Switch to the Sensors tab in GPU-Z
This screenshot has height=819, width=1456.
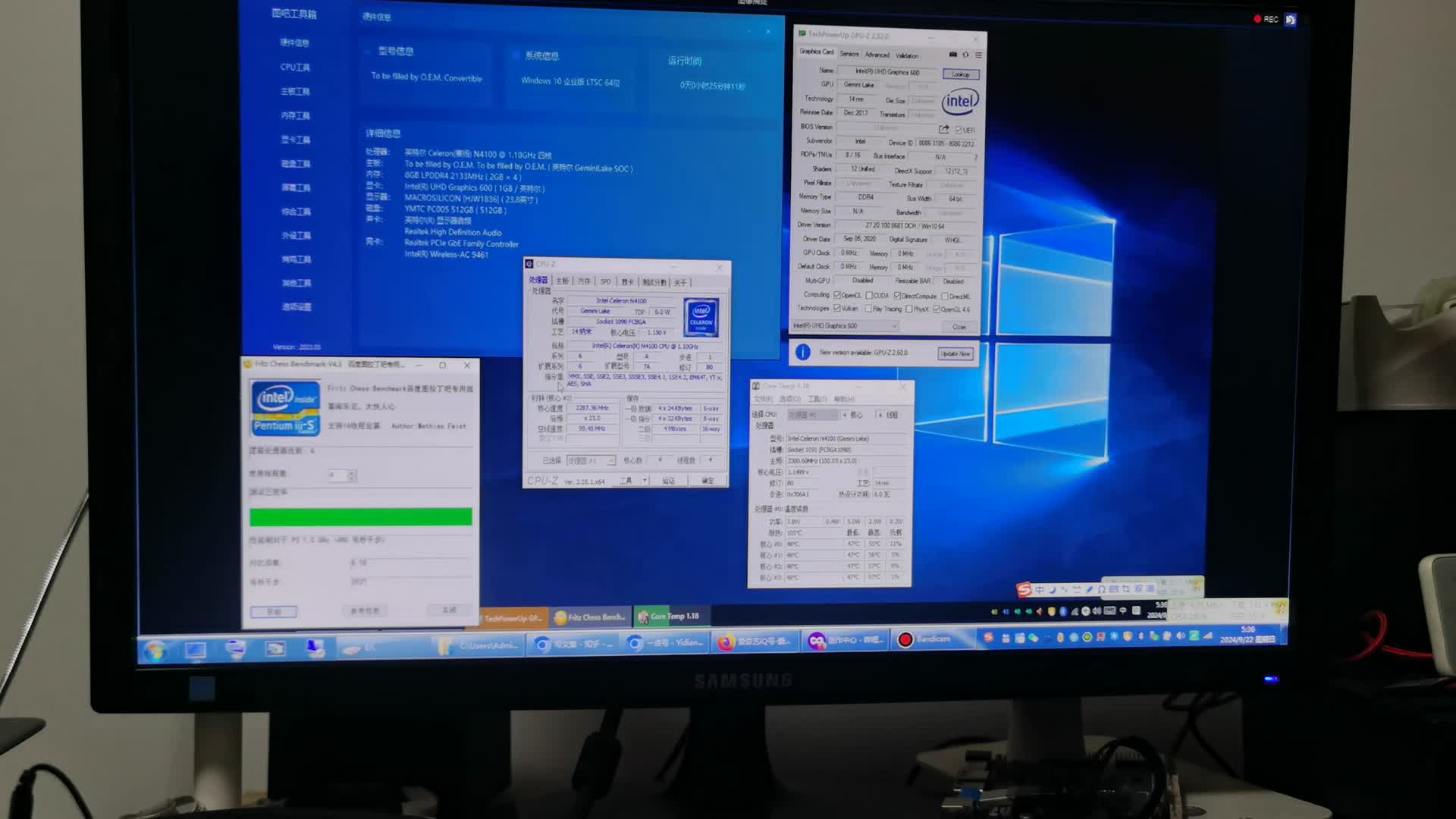849,55
